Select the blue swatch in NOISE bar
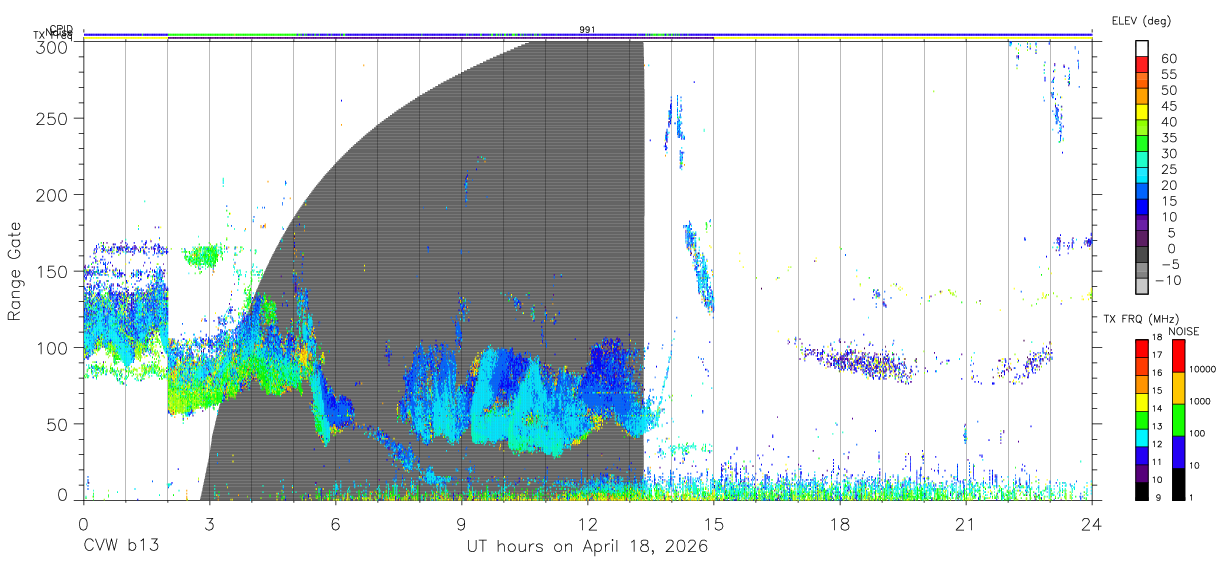Screen dimensions: 1228x567 coord(1178,451)
